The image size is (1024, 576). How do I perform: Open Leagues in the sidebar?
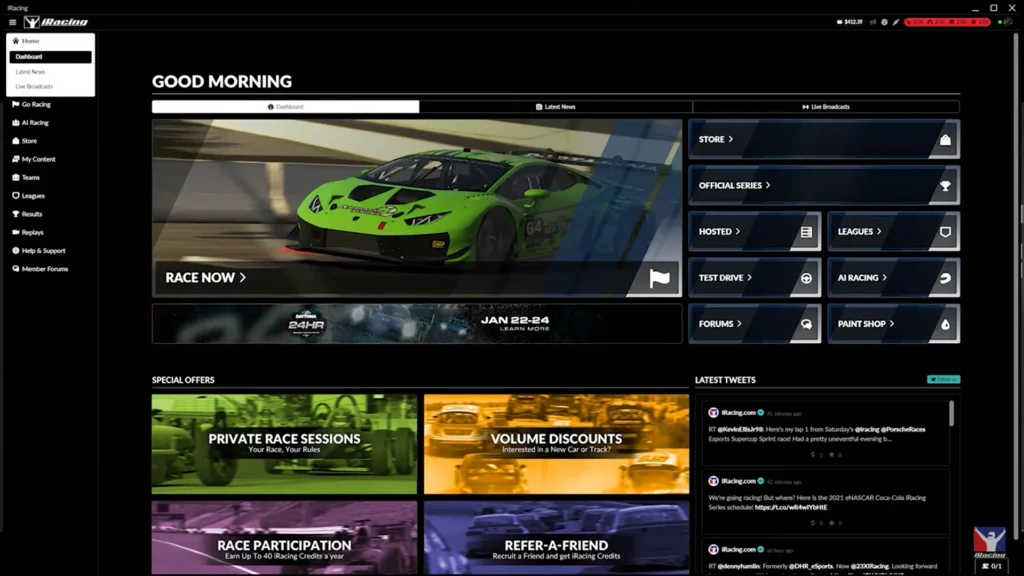[x=29, y=196]
